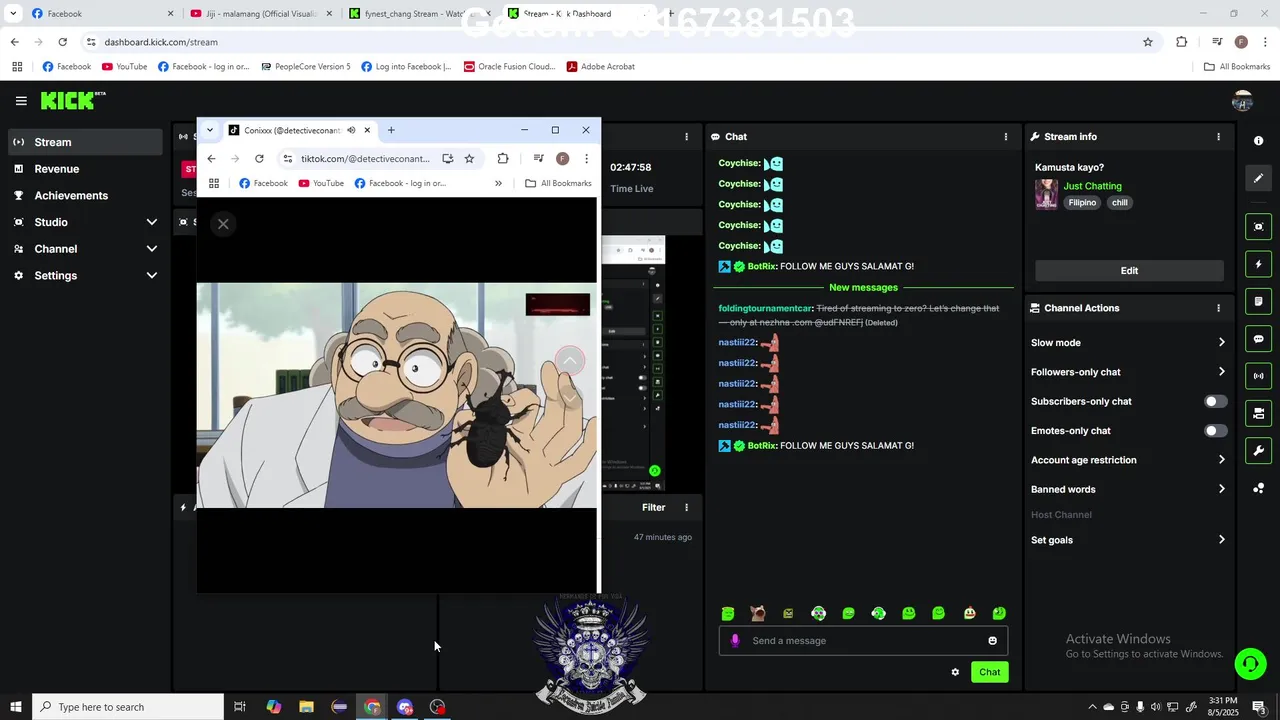Open File Explorer from taskbar
This screenshot has height=720, width=1280.
click(x=306, y=707)
